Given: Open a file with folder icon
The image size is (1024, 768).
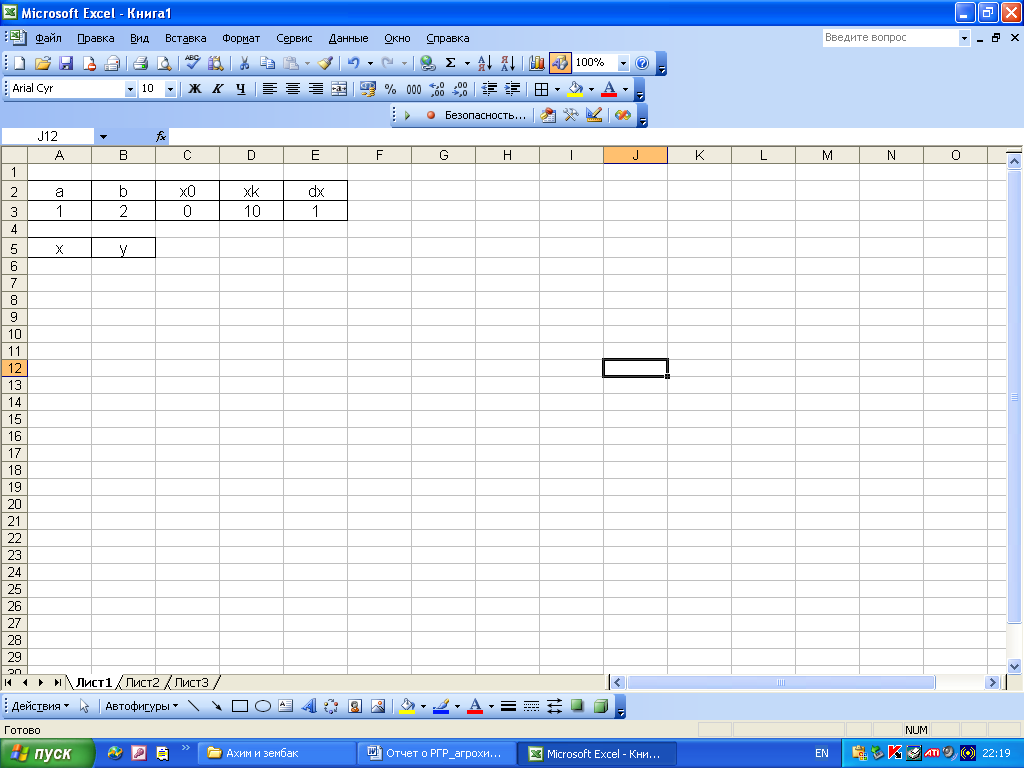Looking at the screenshot, I should click(42, 63).
